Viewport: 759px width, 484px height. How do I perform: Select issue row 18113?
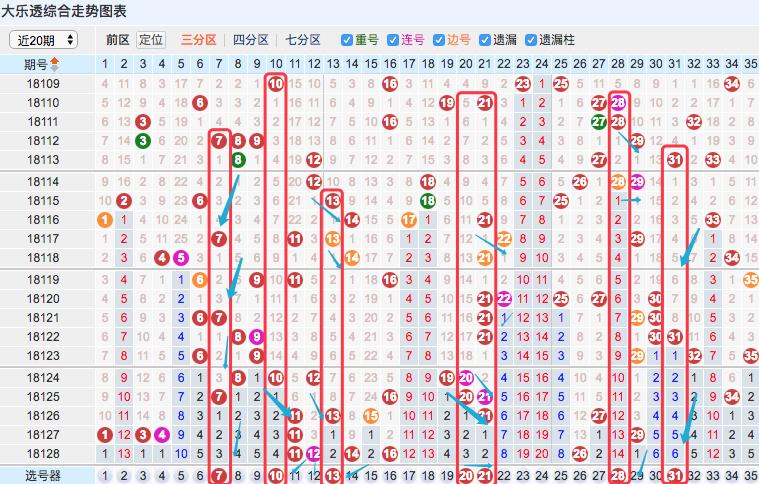(x=43, y=160)
